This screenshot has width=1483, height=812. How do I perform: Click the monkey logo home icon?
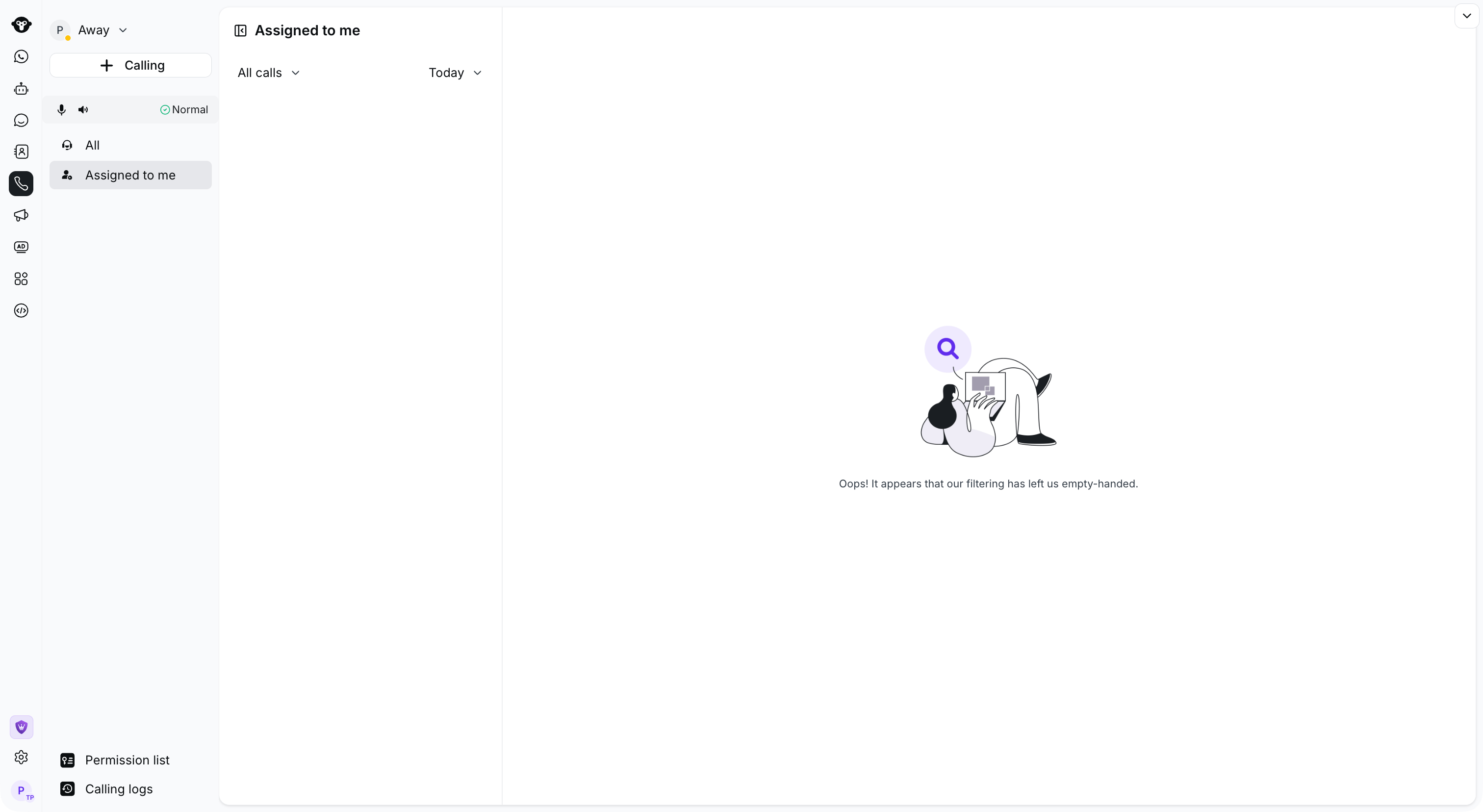point(21,25)
